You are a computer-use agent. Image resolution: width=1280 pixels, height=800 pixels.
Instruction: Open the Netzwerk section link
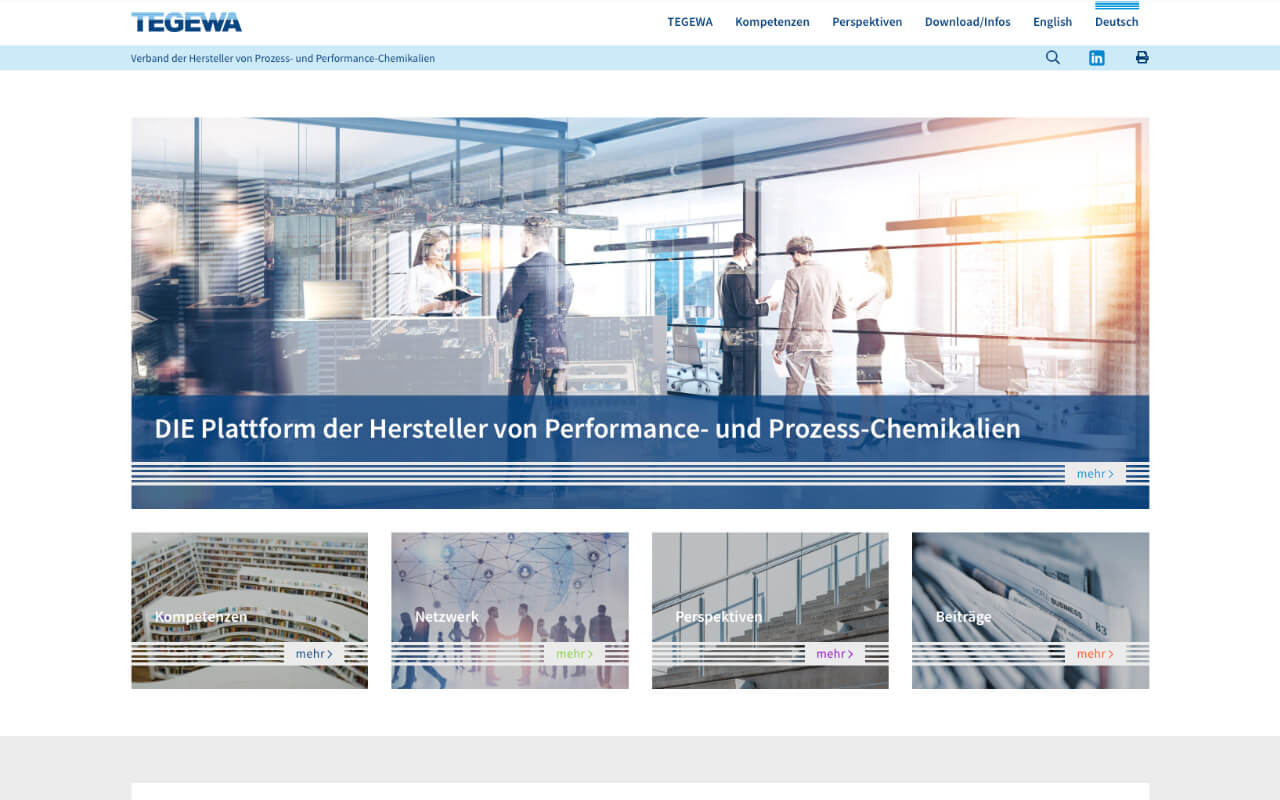[446, 616]
